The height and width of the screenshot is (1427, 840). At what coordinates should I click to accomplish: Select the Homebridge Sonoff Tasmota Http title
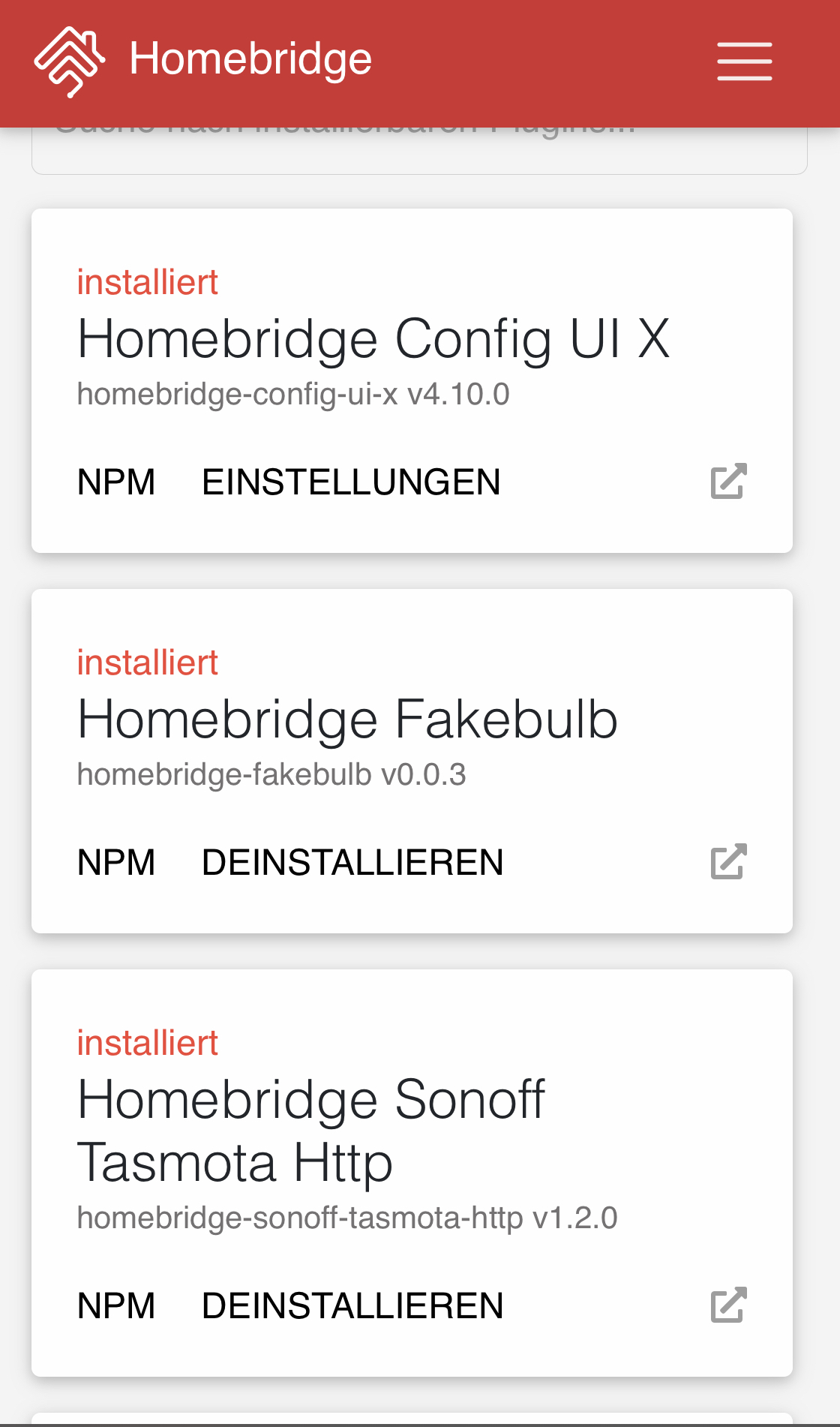pos(310,1131)
